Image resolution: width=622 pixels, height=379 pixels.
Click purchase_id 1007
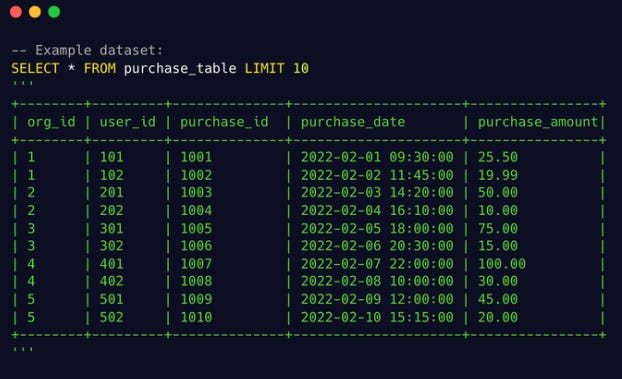pyautogui.click(x=196, y=264)
